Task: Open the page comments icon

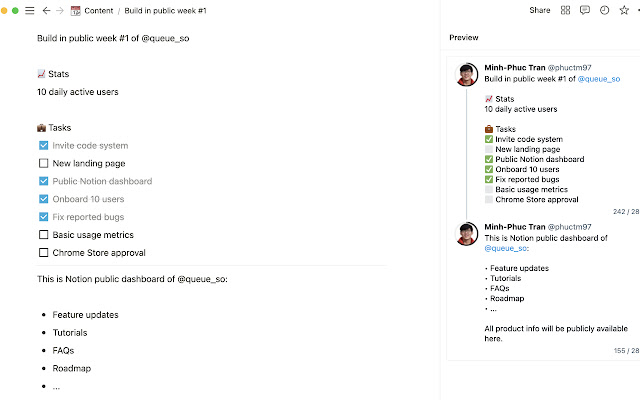Action: pyautogui.click(x=585, y=10)
